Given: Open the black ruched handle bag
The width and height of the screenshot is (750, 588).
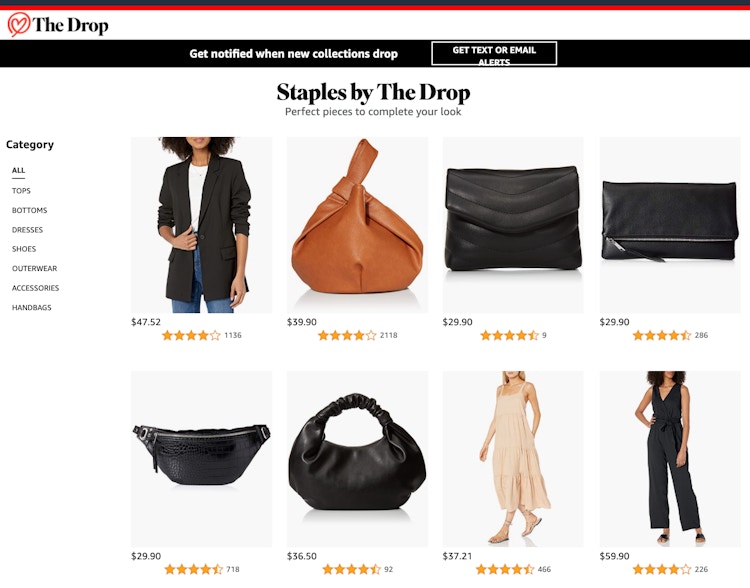Looking at the screenshot, I should [357, 459].
